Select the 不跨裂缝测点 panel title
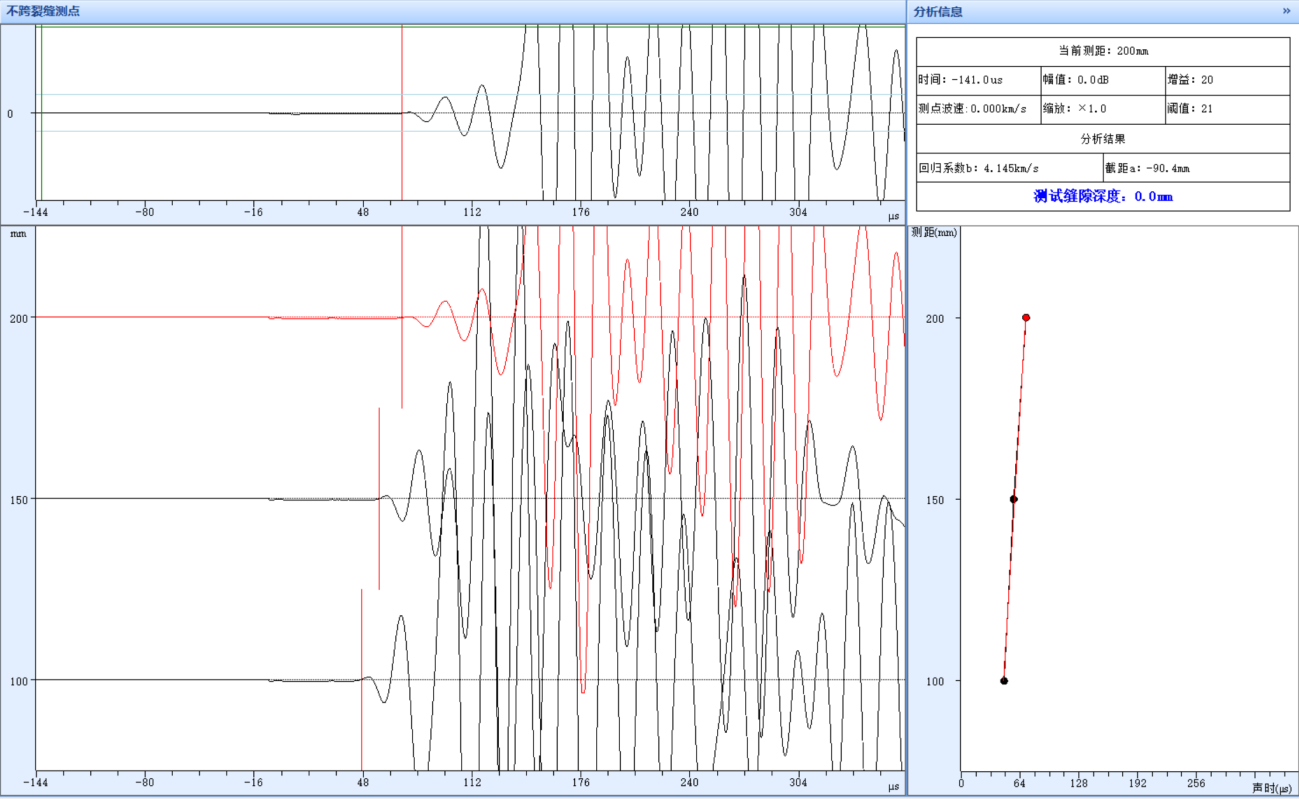This screenshot has width=1299, height=799. pos(44,11)
